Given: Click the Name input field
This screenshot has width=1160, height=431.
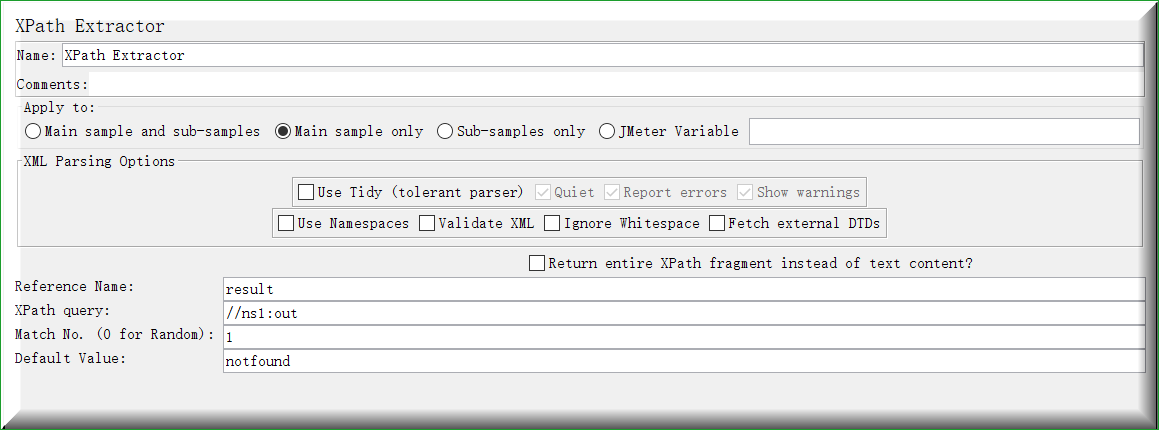Looking at the screenshot, I should (x=602, y=55).
